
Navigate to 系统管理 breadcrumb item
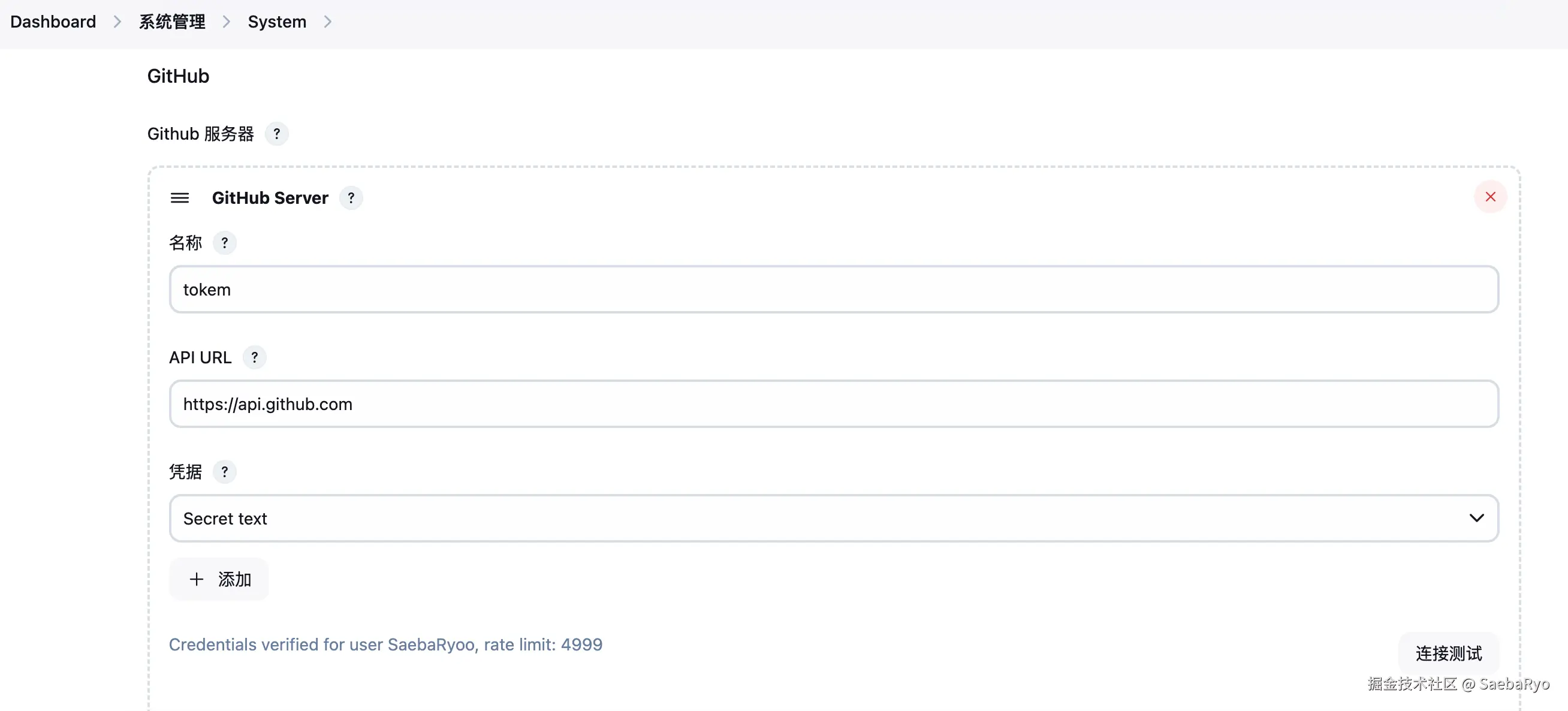coord(172,22)
